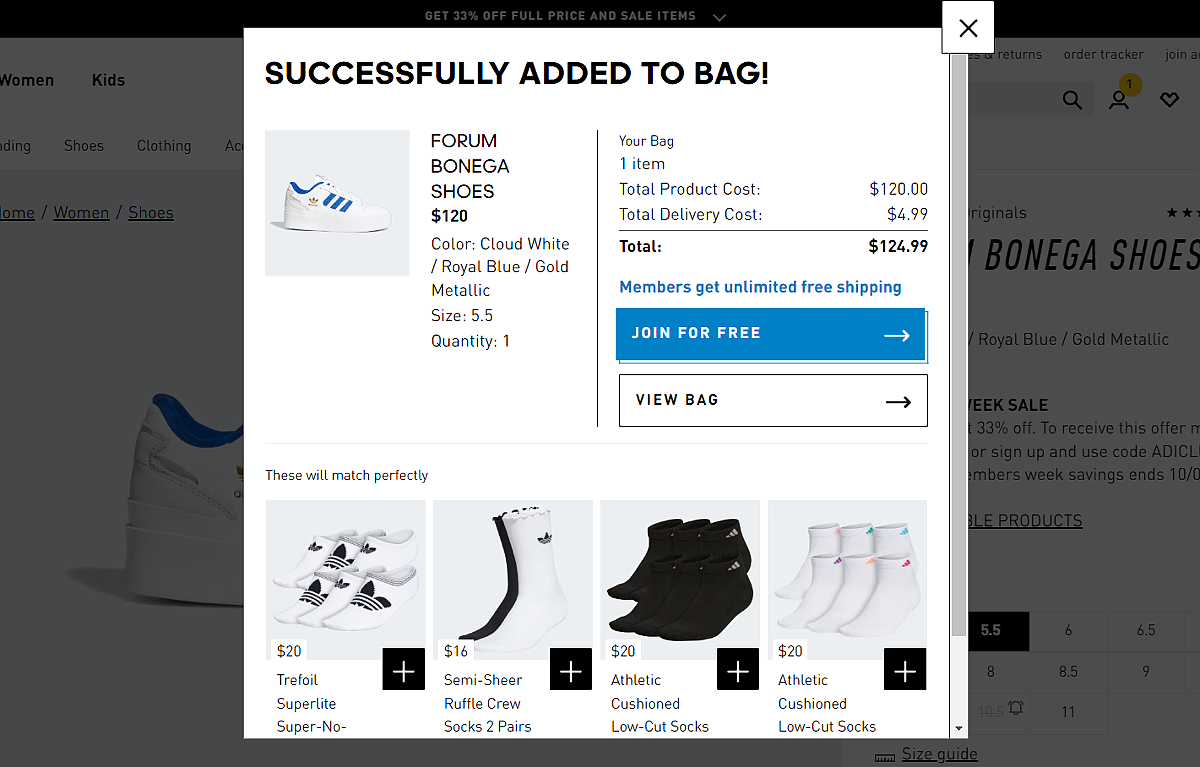The image size is (1200, 767).
Task: Open the wishlist heart icon
Action: pos(1169,100)
